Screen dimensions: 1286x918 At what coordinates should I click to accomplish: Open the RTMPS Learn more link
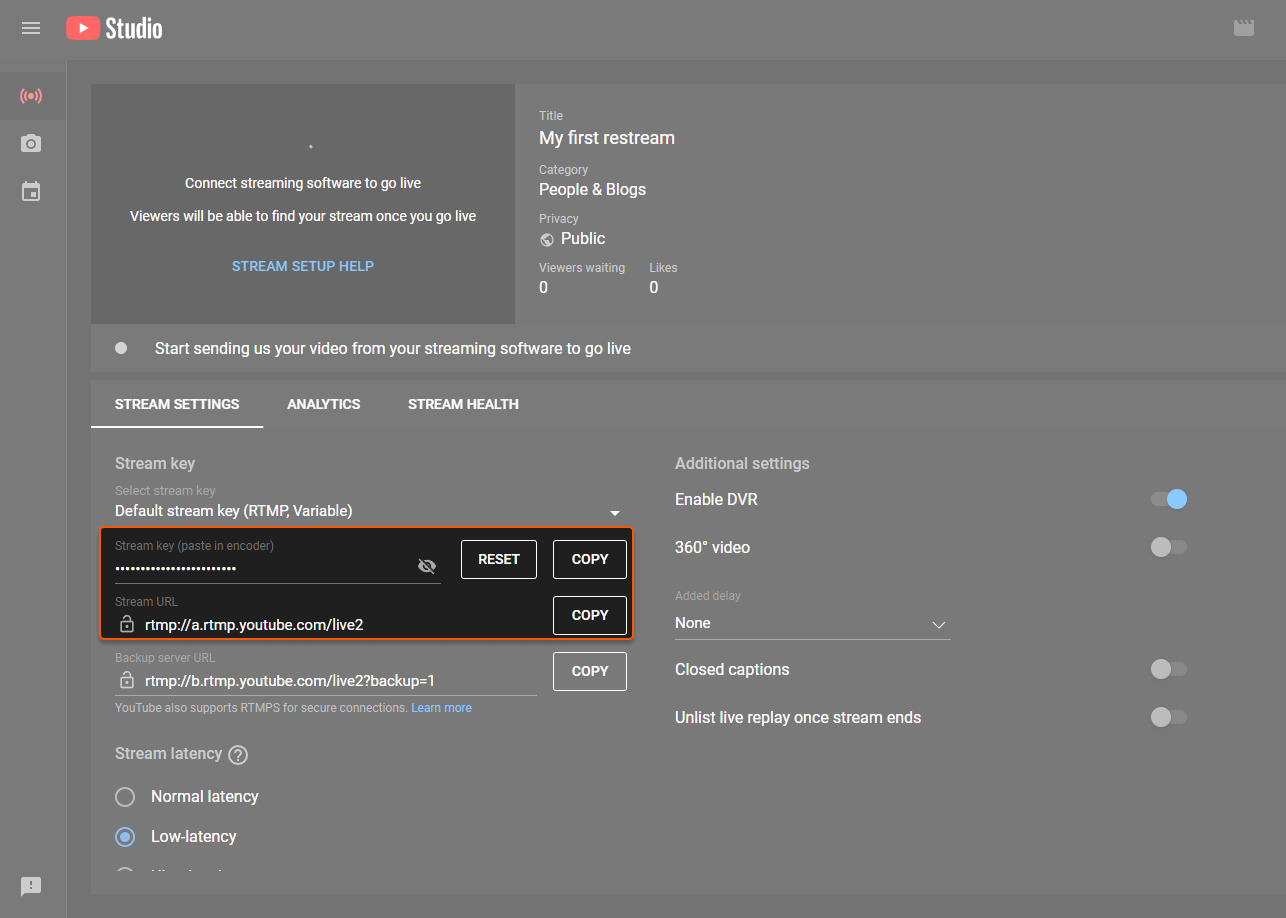click(441, 707)
